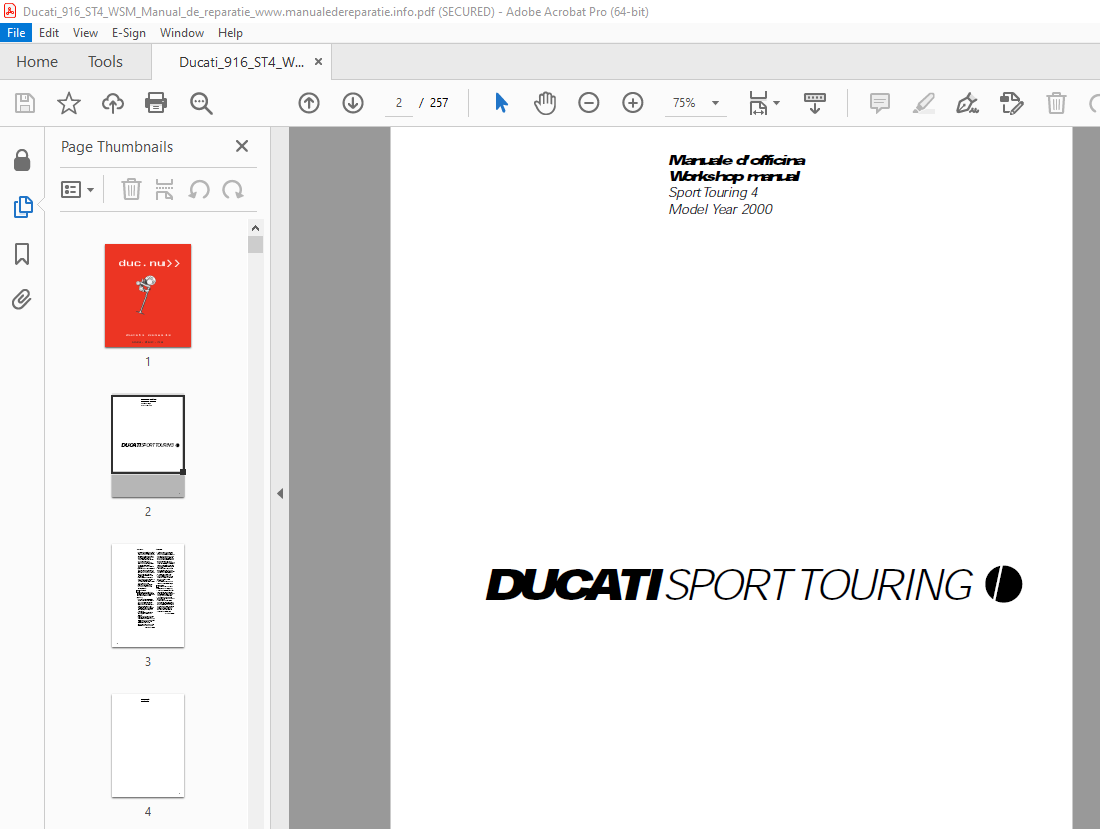This screenshot has height=829, width=1100.
Task: Expand the fit page options arrow
Action: point(777,103)
